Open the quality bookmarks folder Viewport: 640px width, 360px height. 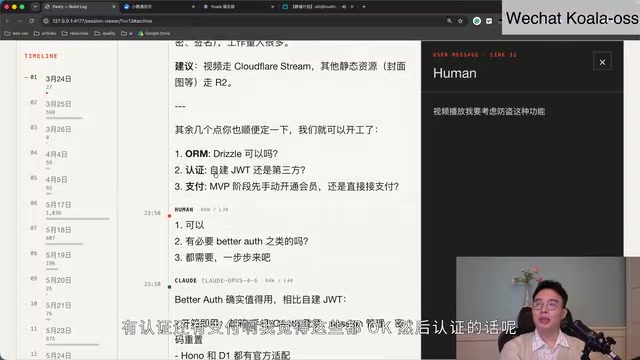(105, 33)
